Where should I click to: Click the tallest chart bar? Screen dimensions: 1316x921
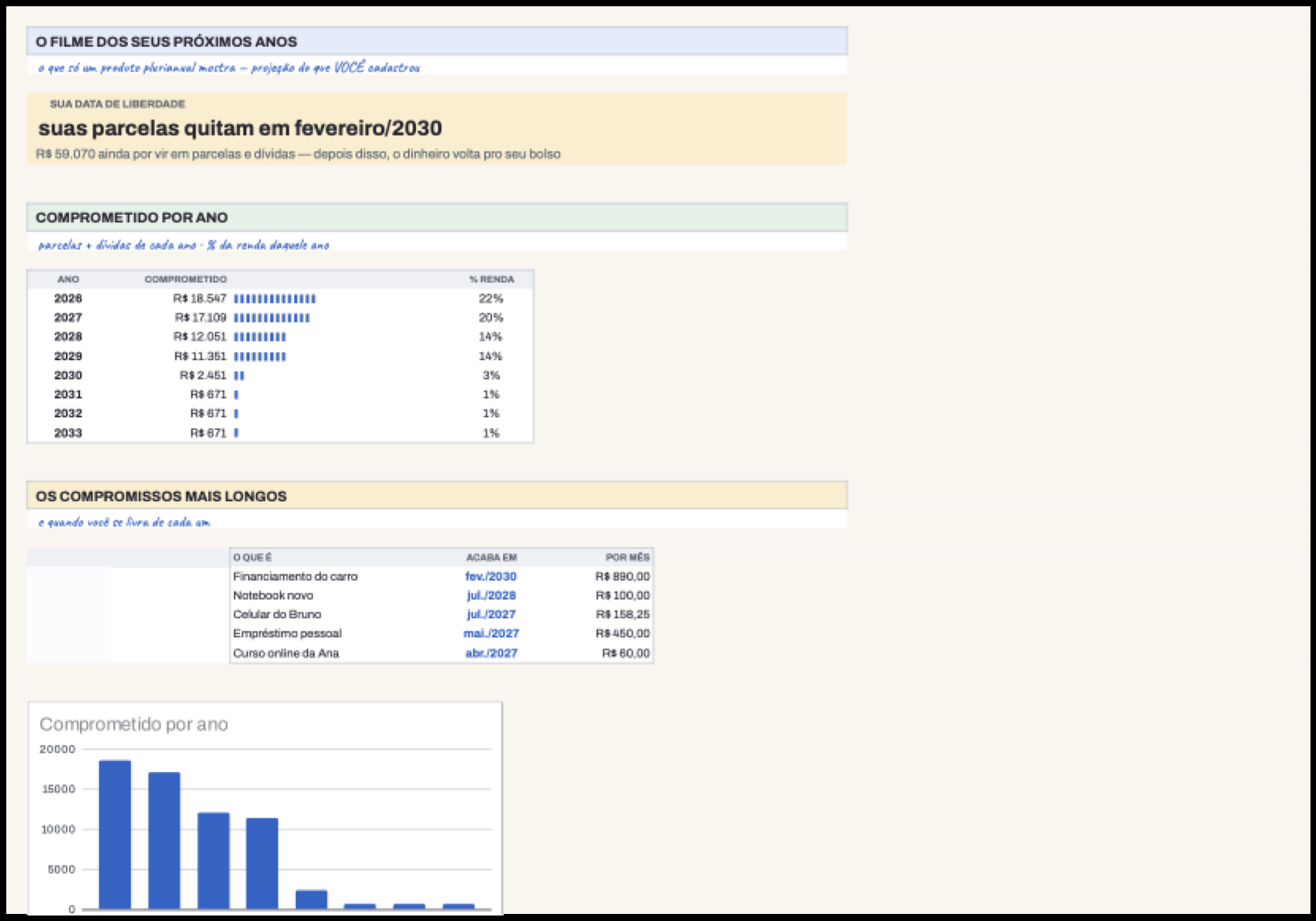(x=115, y=835)
